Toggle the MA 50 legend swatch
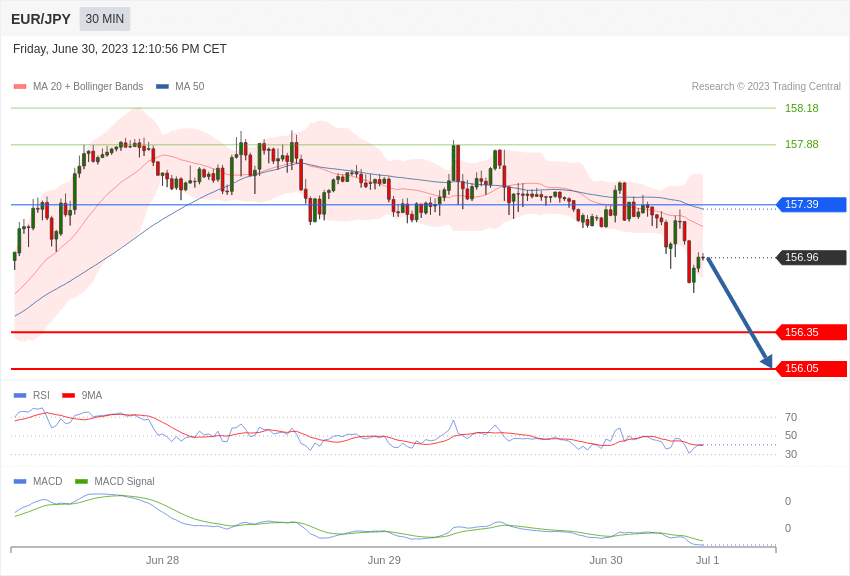The height and width of the screenshot is (576, 850). pos(162,87)
